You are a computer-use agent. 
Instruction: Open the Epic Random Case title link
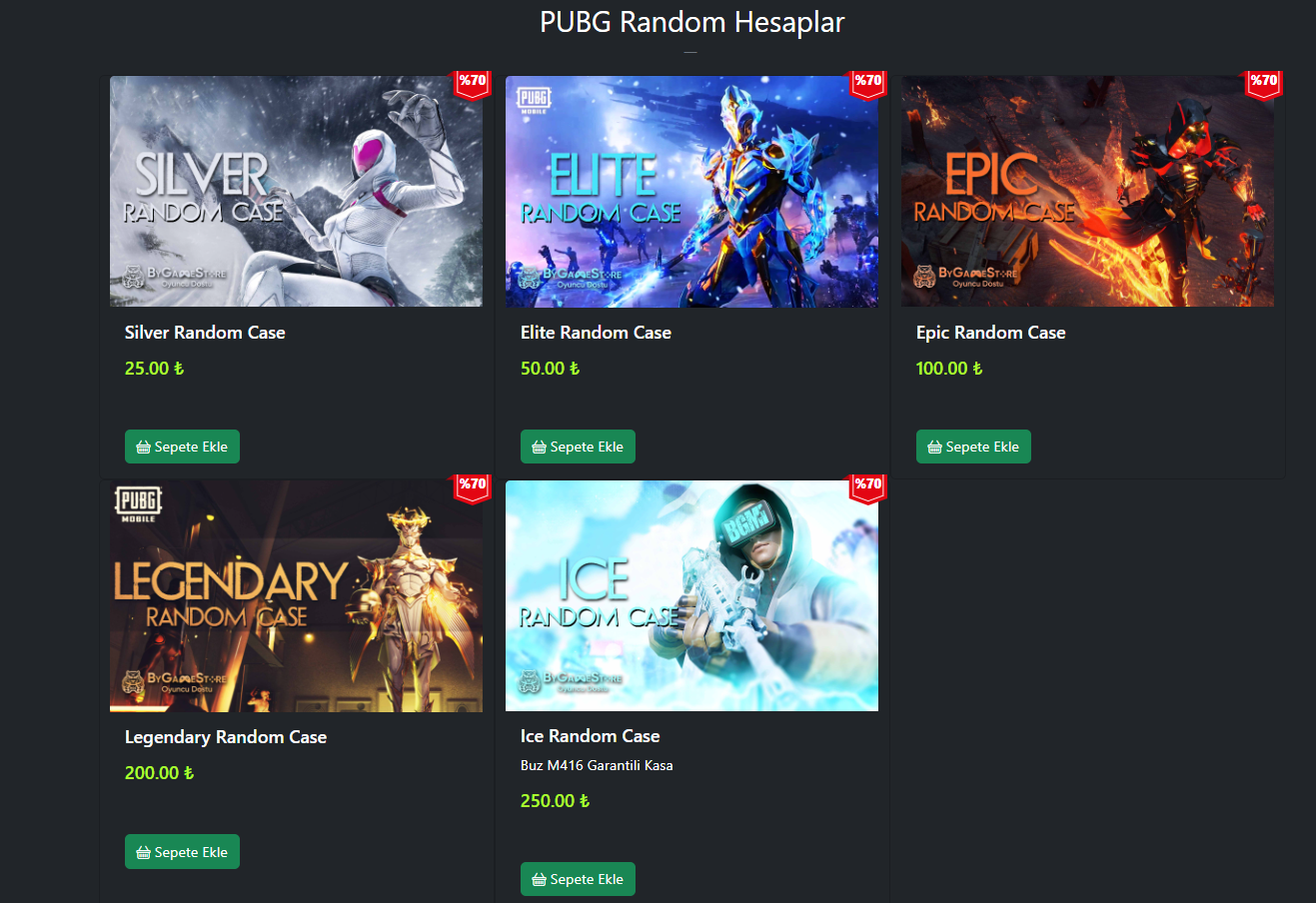[990, 333]
